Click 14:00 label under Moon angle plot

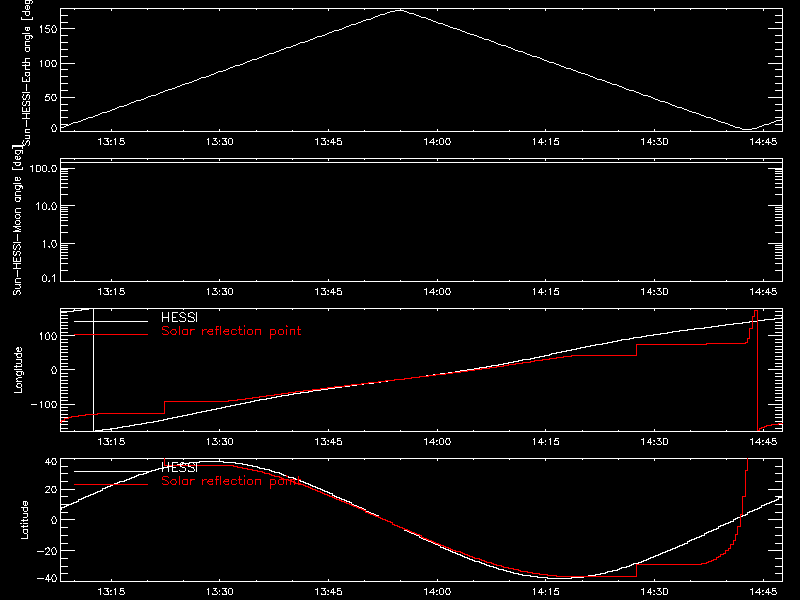pyautogui.click(x=437, y=292)
